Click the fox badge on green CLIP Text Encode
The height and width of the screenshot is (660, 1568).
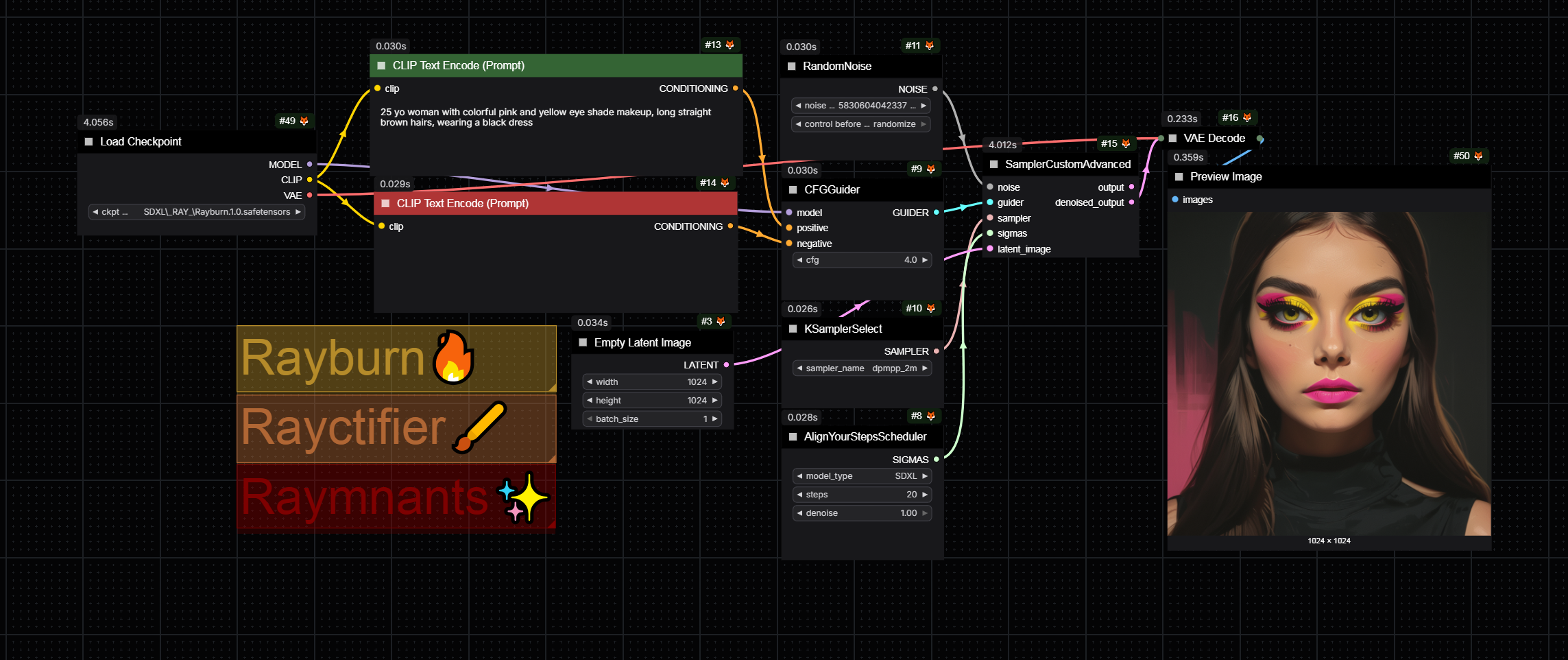[x=730, y=45]
